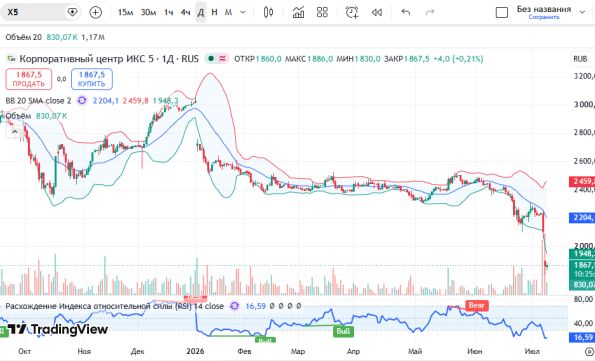Screen dimensions: 595x361
Task: Click the red 2459,8 price label
Action: pos(582,181)
